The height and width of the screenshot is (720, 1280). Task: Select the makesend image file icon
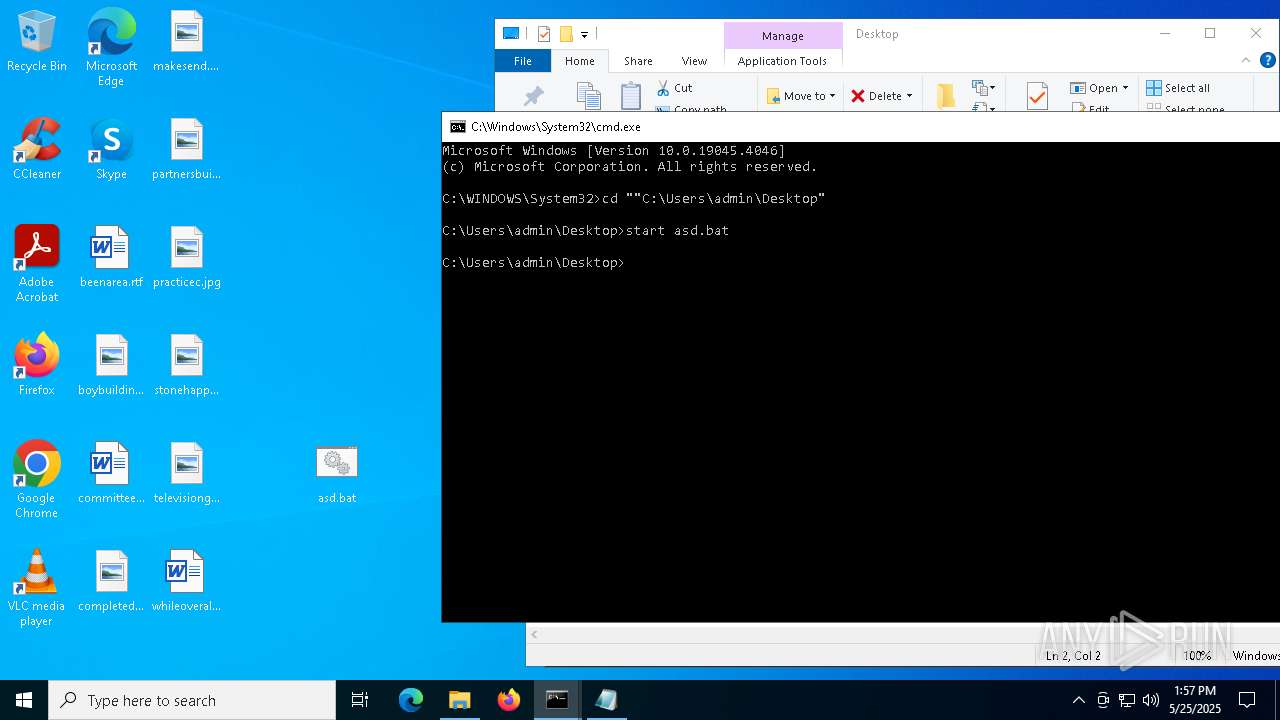pos(187,41)
